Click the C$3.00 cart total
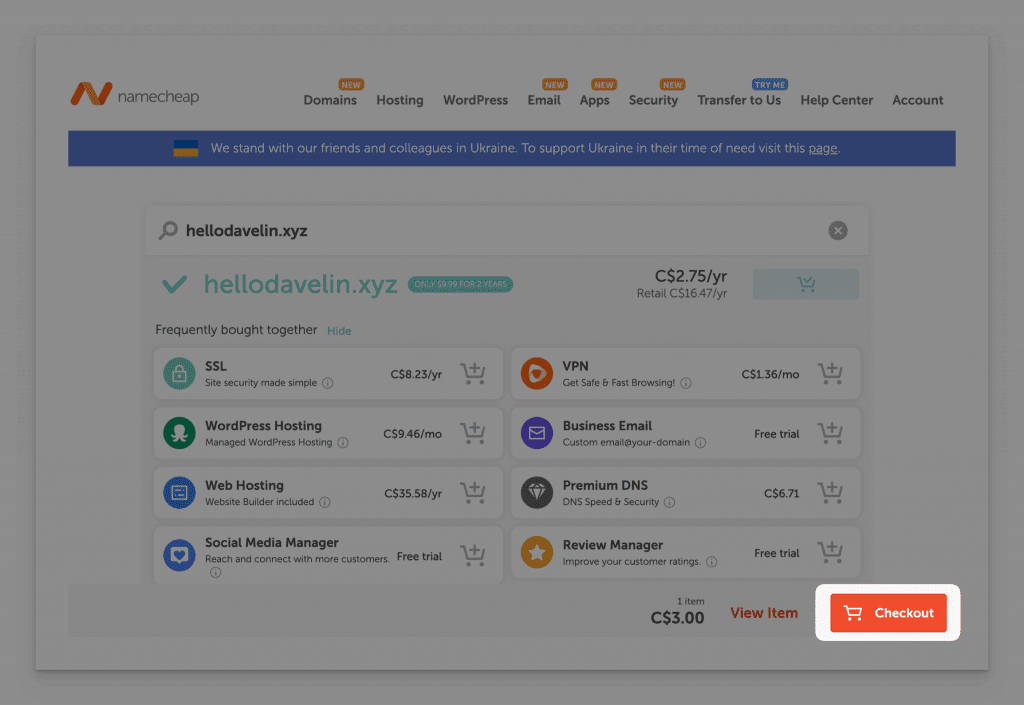Image resolution: width=1024 pixels, height=705 pixels. coord(677,618)
